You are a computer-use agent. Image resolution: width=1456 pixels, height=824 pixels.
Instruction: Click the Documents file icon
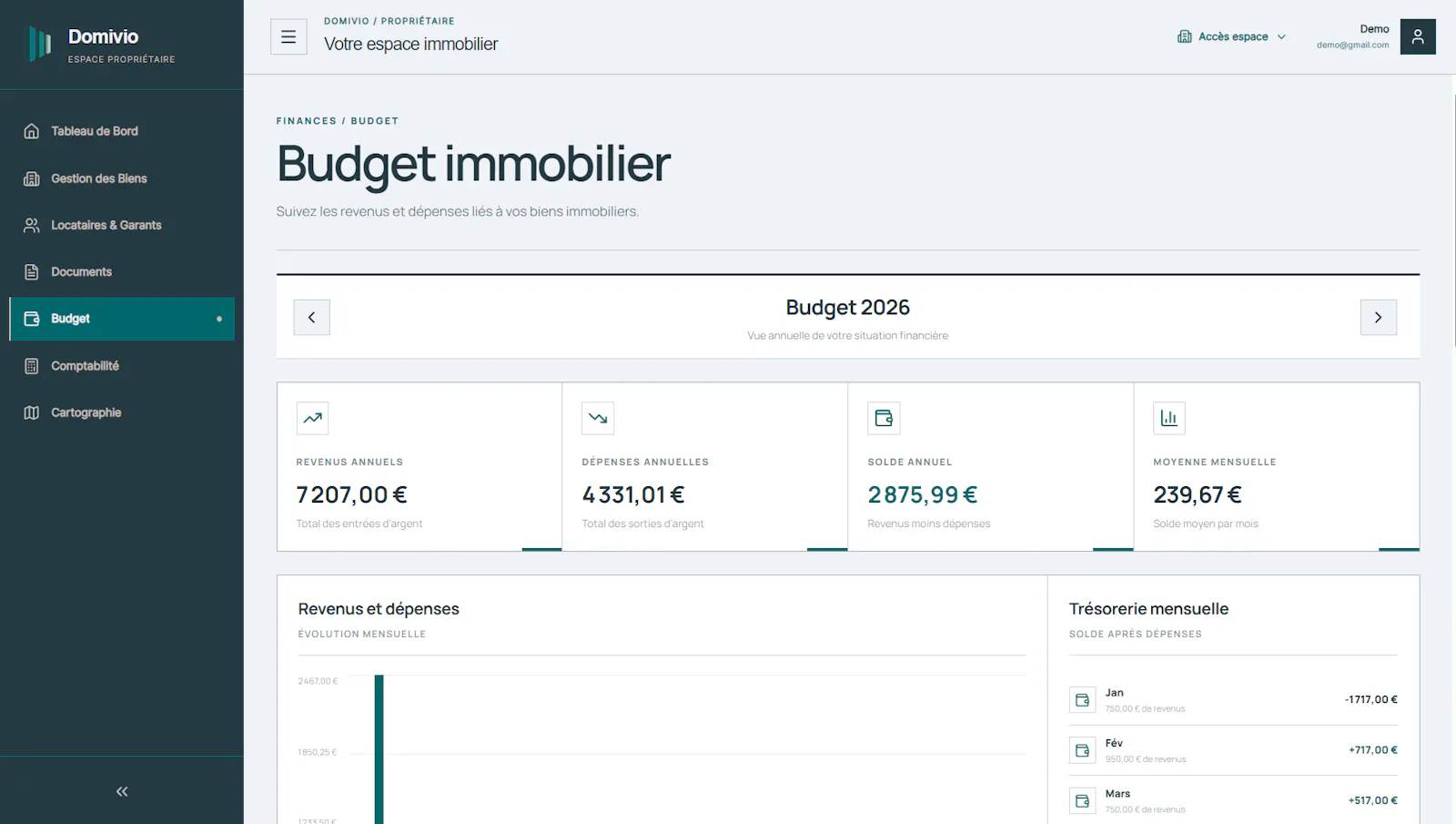32,271
